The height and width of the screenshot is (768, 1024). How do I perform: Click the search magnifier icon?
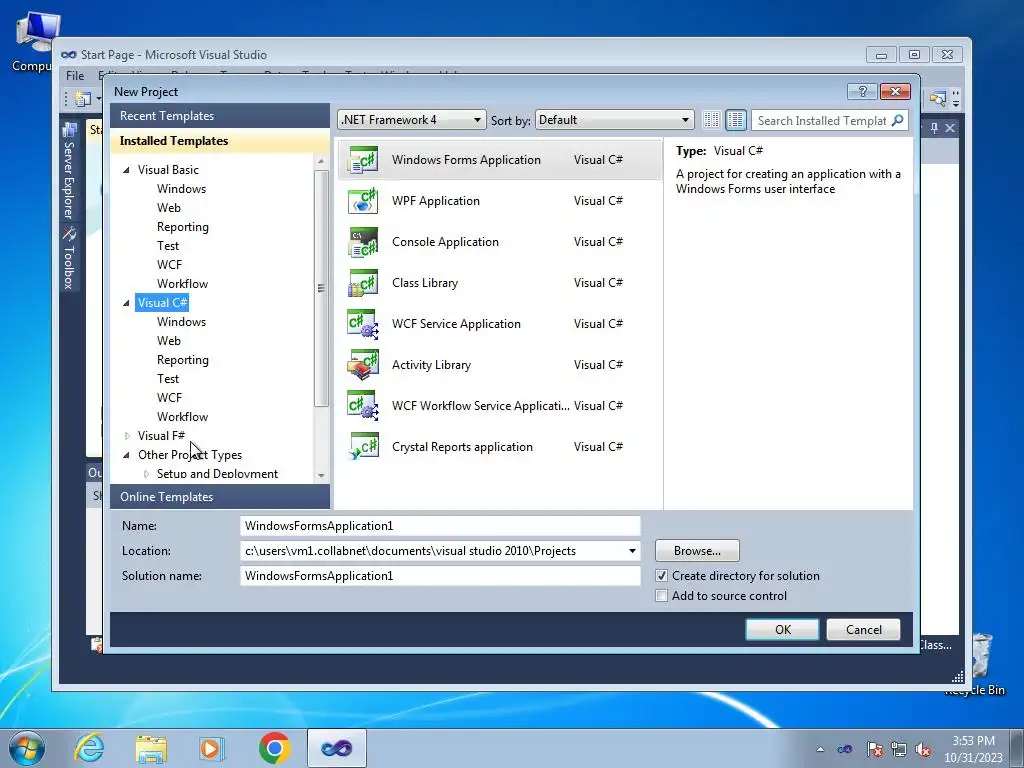898,120
